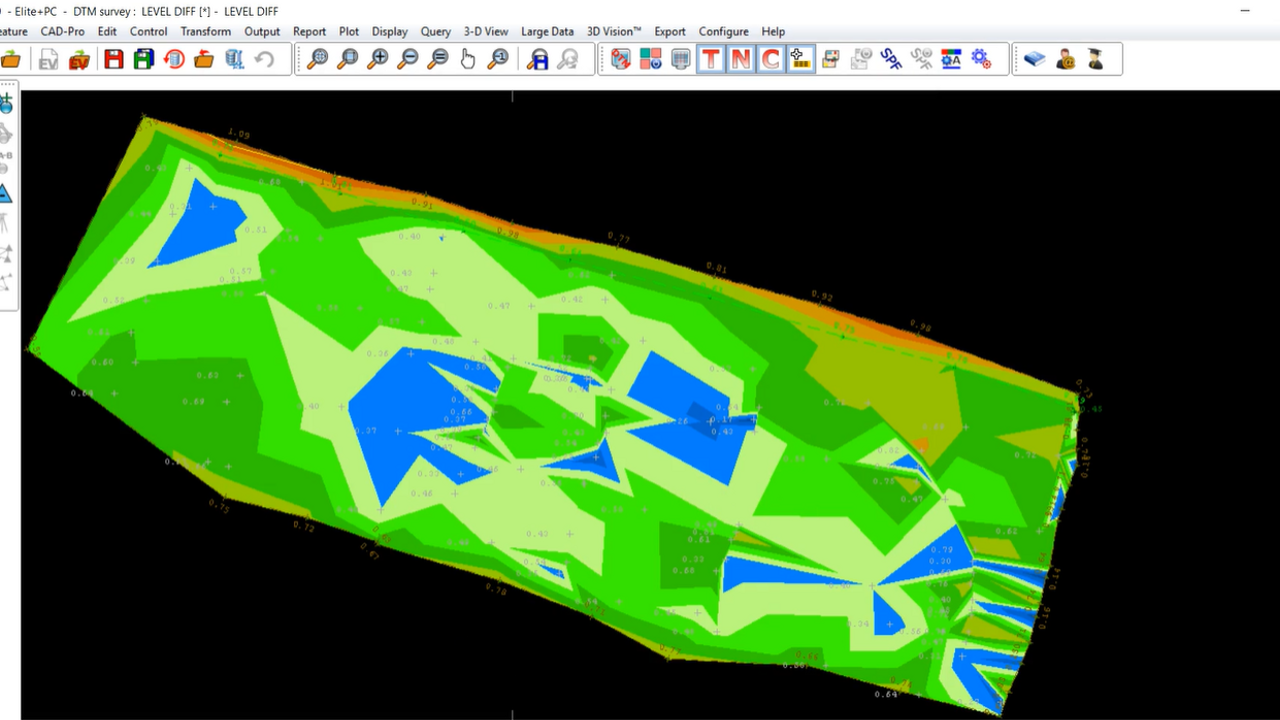Image resolution: width=1280 pixels, height=720 pixels.
Task: Toggle the red N display button
Action: [740, 59]
